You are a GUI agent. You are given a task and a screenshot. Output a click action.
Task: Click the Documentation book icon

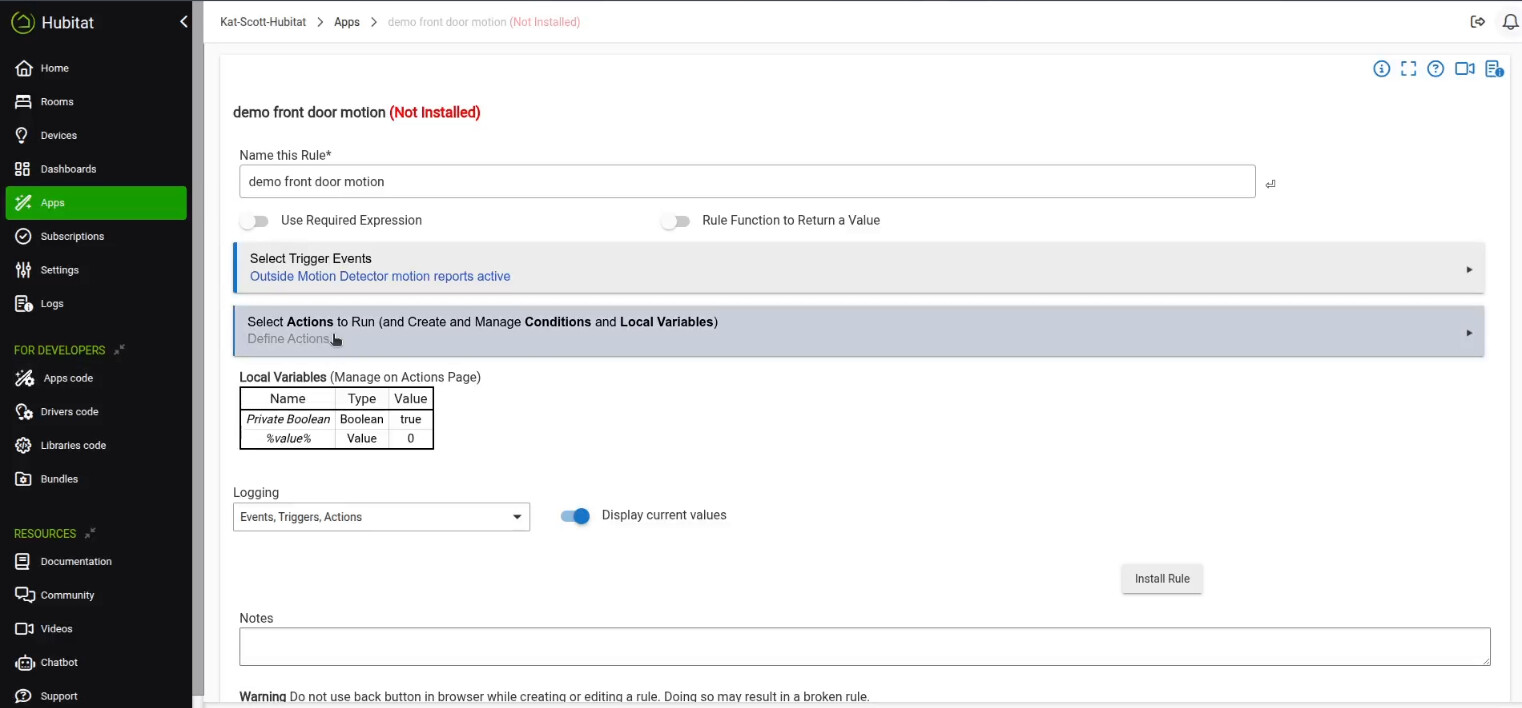point(22,561)
